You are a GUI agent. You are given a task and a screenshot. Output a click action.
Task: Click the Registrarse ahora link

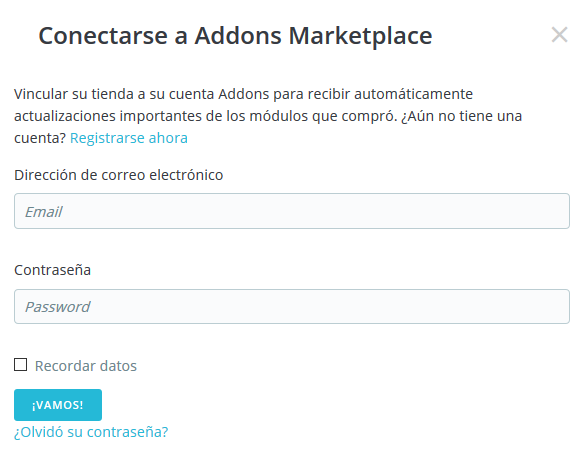coord(129,138)
